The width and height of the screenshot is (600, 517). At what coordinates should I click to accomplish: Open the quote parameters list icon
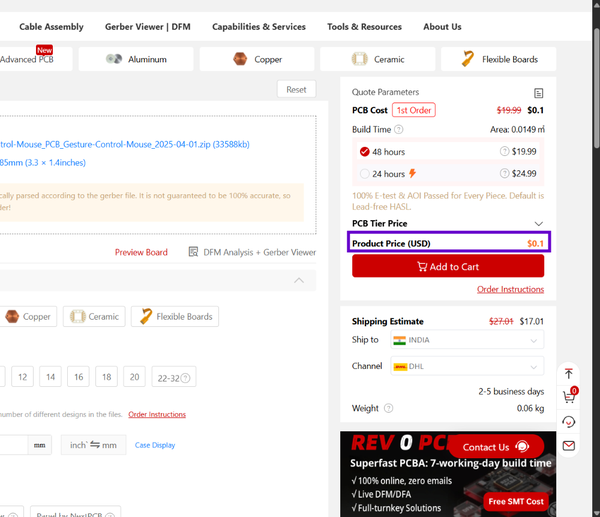click(538, 93)
